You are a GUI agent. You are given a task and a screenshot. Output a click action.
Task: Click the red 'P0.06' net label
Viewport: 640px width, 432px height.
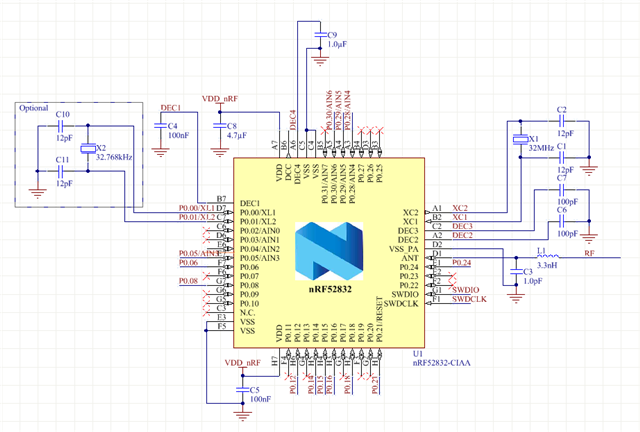click(x=188, y=263)
